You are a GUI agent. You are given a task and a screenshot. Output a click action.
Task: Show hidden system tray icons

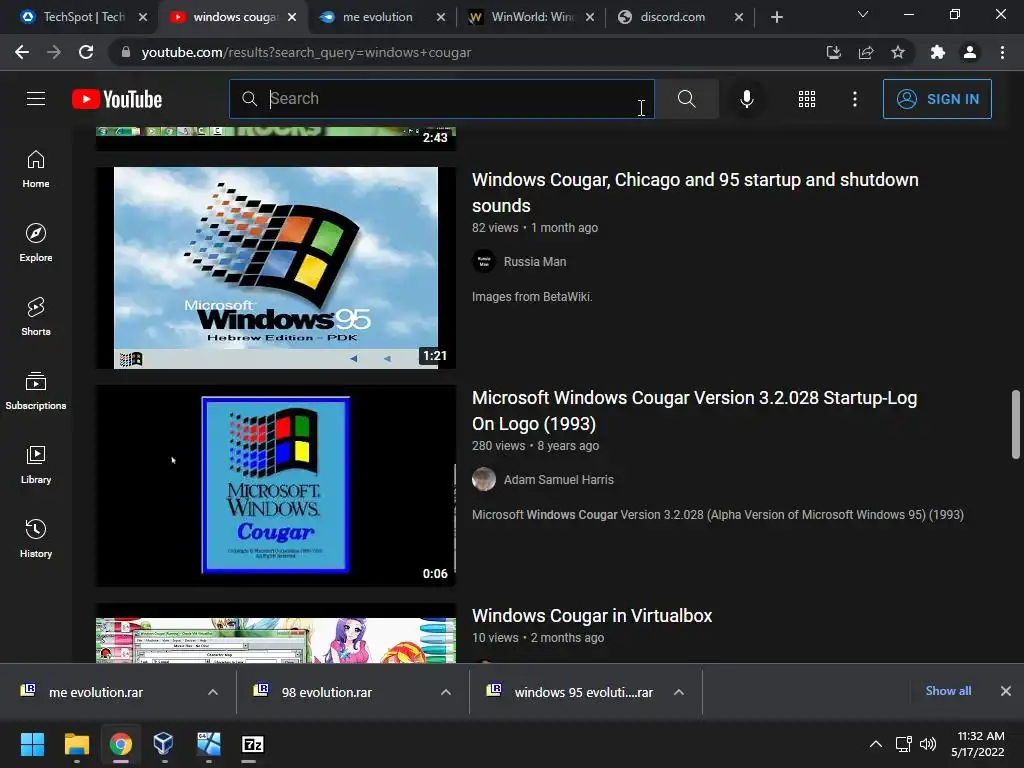pyautogui.click(x=876, y=744)
